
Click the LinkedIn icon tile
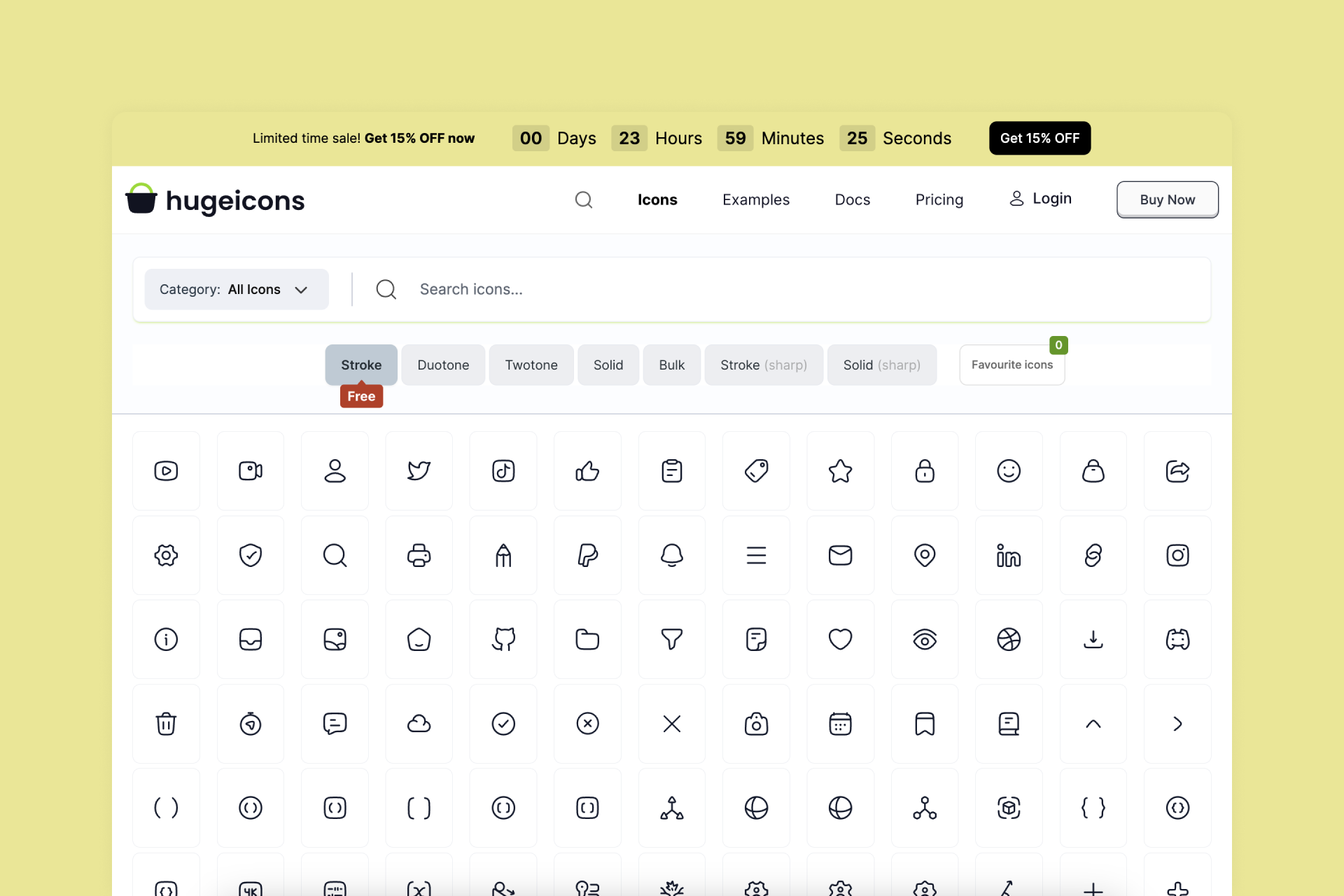(1009, 555)
